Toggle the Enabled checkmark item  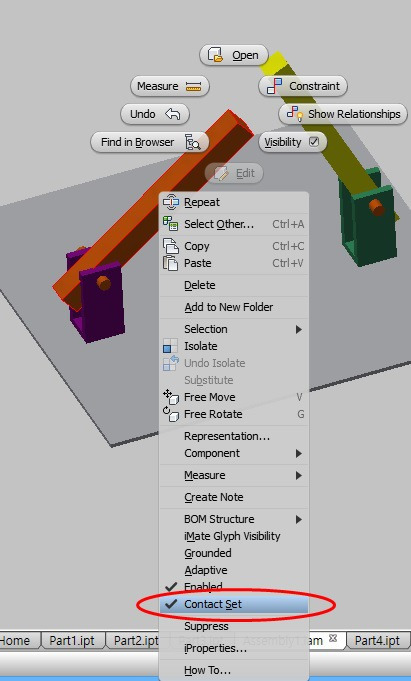pos(234,587)
